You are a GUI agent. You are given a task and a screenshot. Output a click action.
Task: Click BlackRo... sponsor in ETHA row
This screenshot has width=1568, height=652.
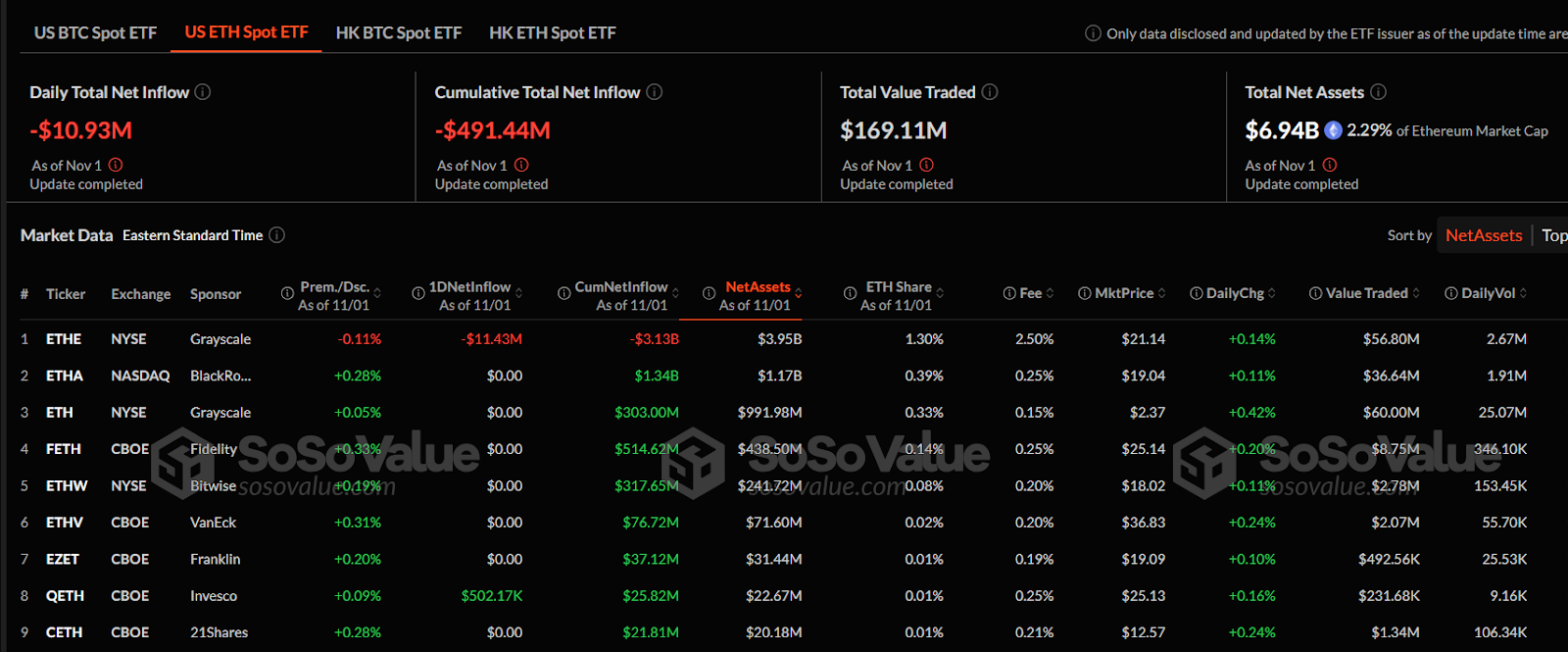[220, 376]
